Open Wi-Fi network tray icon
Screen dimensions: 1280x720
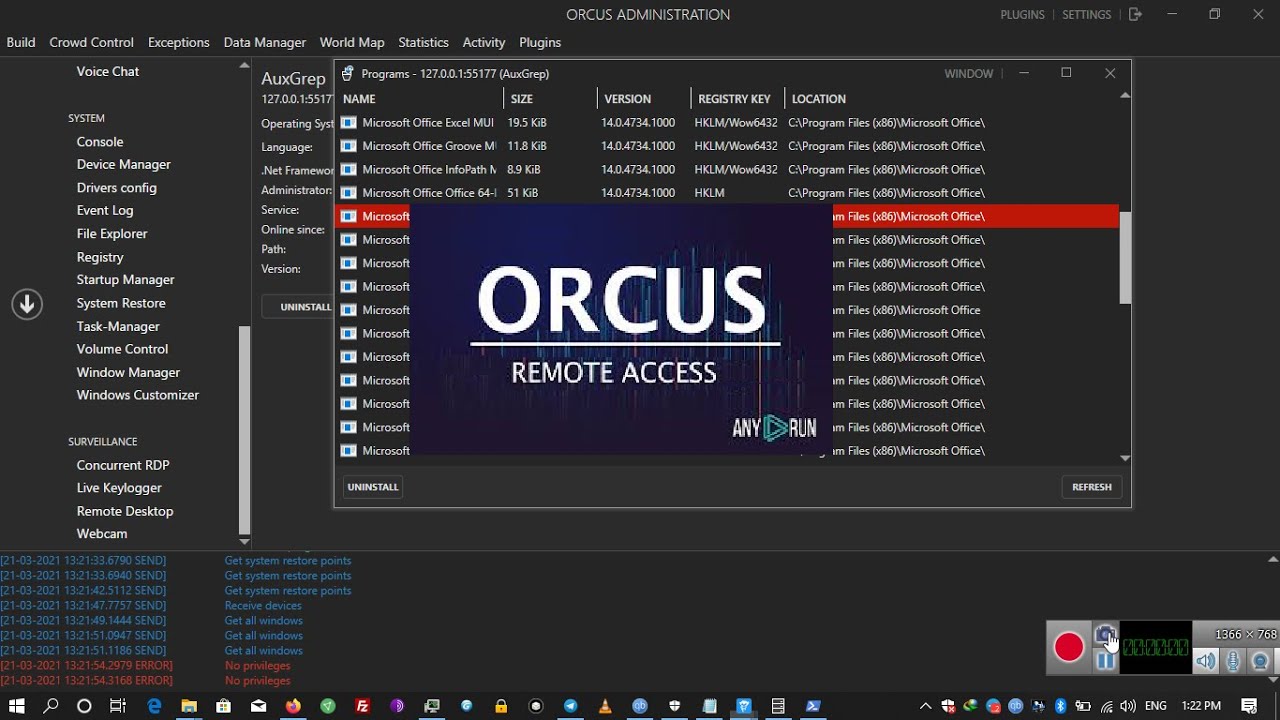pyautogui.click(x=1106, y=706)
